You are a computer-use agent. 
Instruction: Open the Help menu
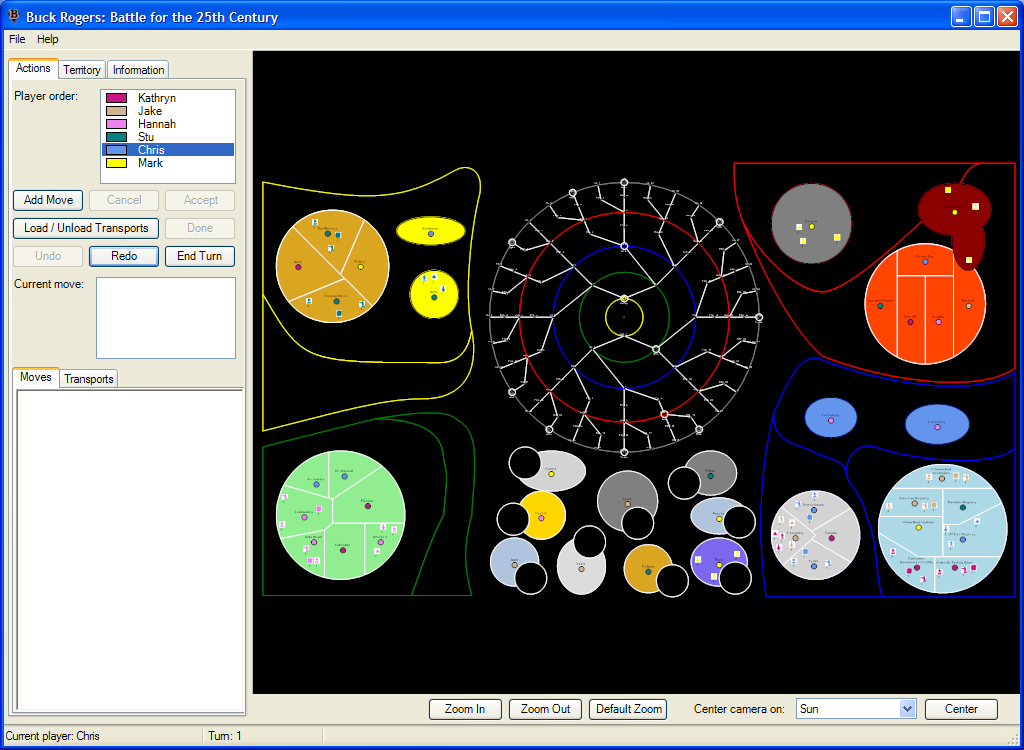coord(48,39)
